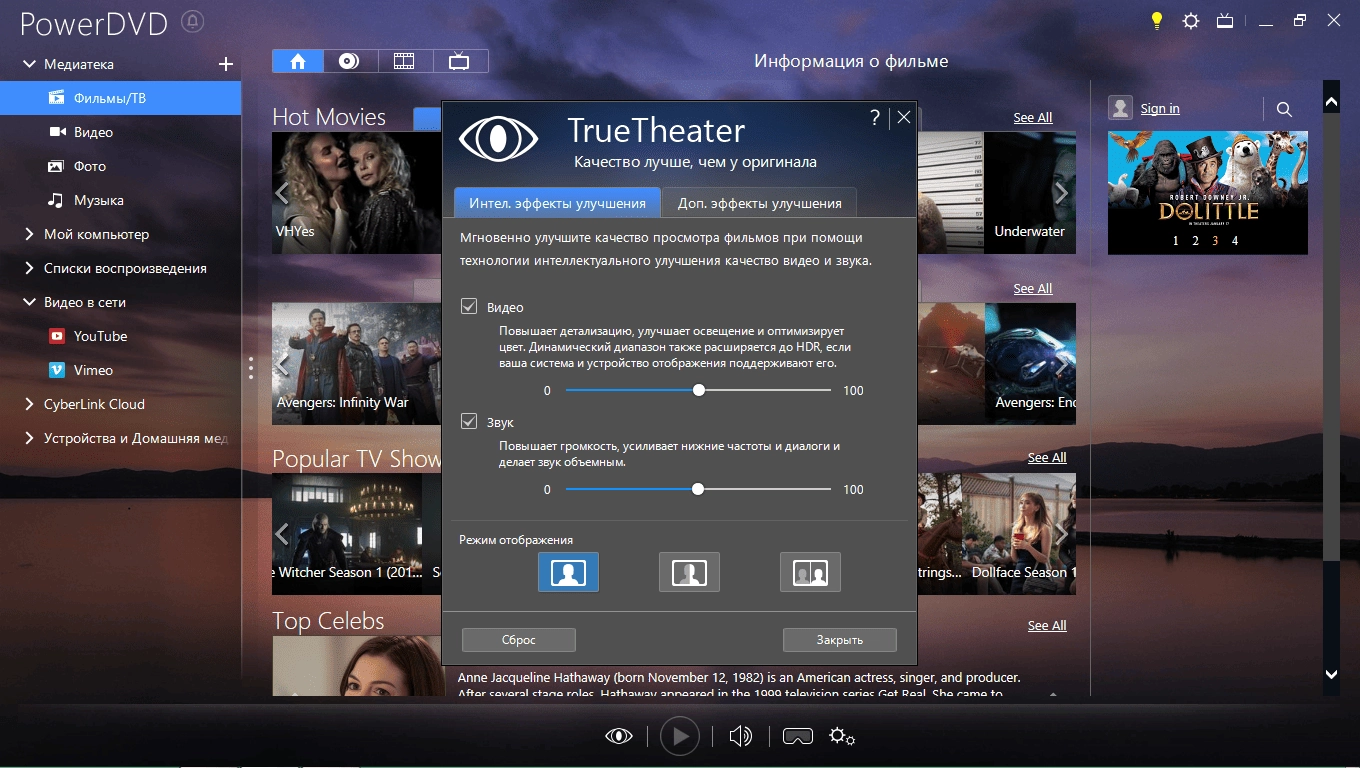Select banner page 2 indicator
The width and height of the screenshot is (1360, 768).
pyautogui.click(x=1195, y=240)
